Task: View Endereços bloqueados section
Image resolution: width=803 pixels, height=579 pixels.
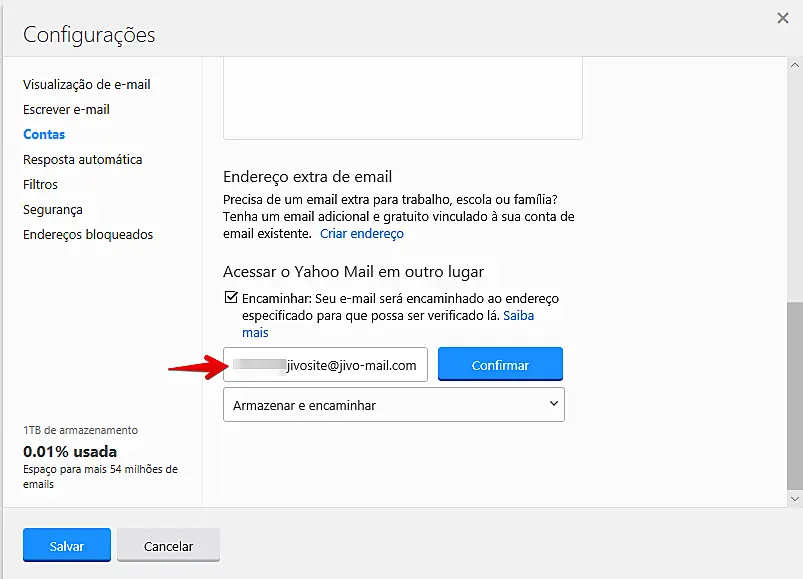Action: [88, 235]
